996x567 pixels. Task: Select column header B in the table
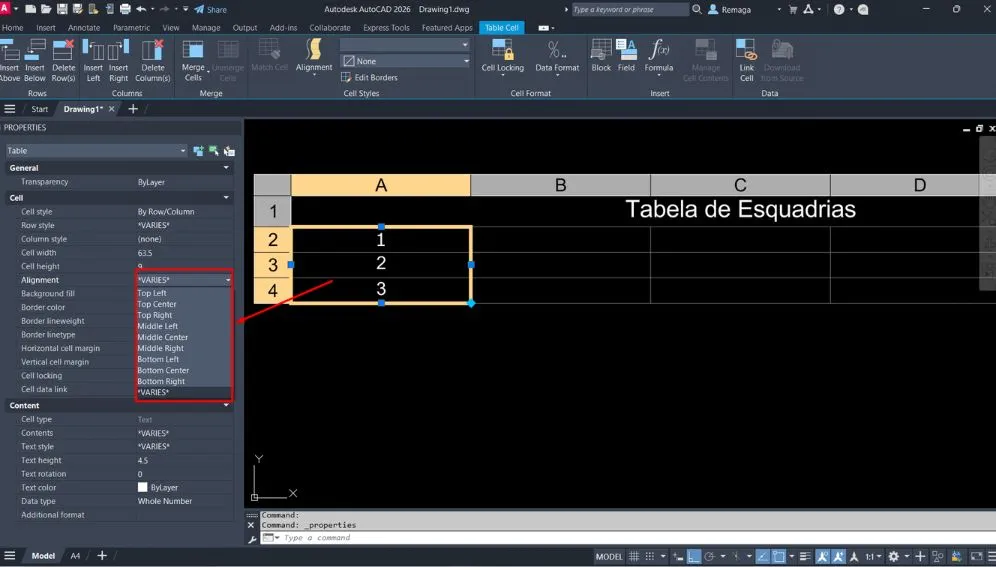tap(560, 185)
